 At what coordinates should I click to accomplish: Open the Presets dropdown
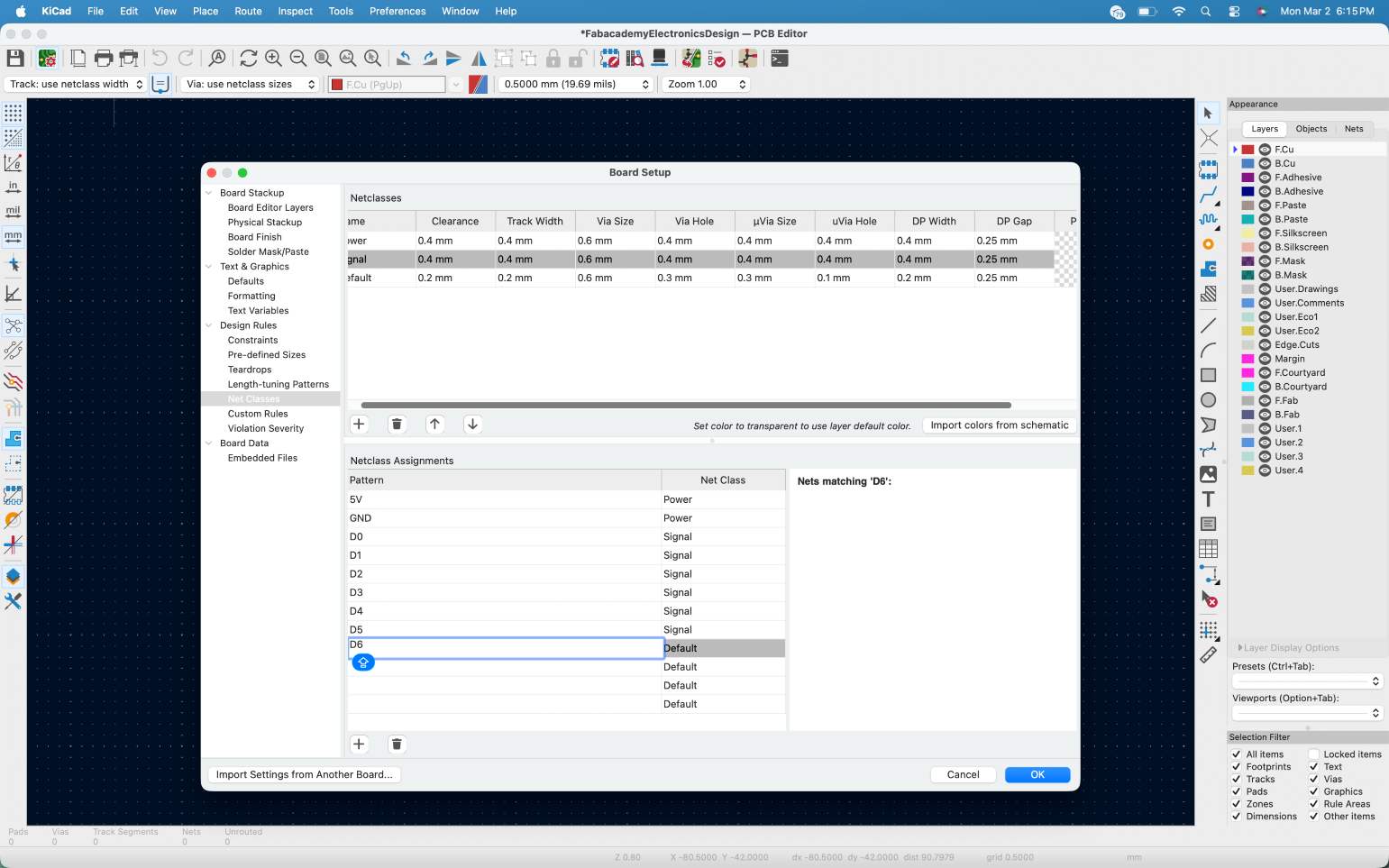click(x=1307, y=681)
